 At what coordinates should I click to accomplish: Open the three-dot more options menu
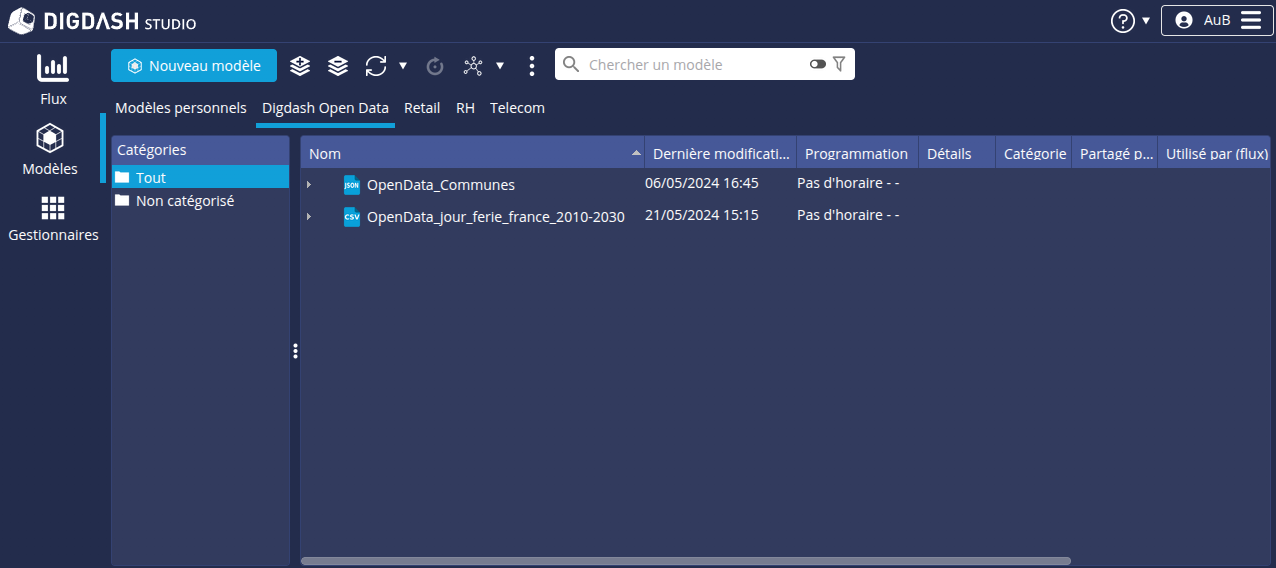532,66
